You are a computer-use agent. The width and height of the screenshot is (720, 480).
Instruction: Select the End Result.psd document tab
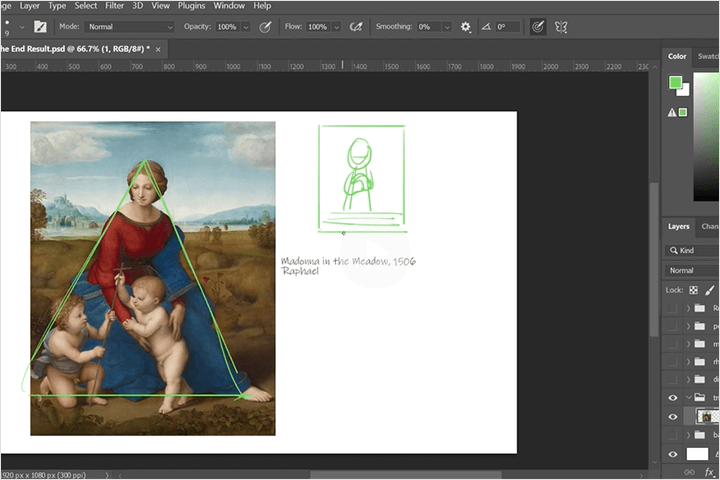75,49
